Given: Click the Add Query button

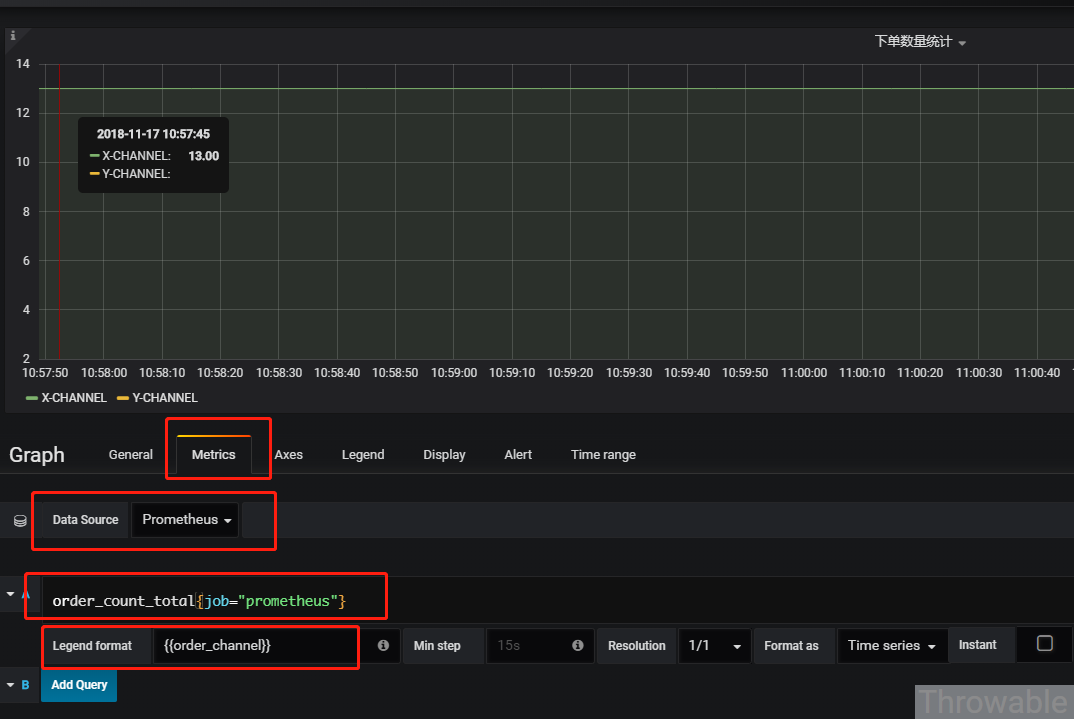Looking at the screenshot, I should pyautogui.click(x=79, y=685).
